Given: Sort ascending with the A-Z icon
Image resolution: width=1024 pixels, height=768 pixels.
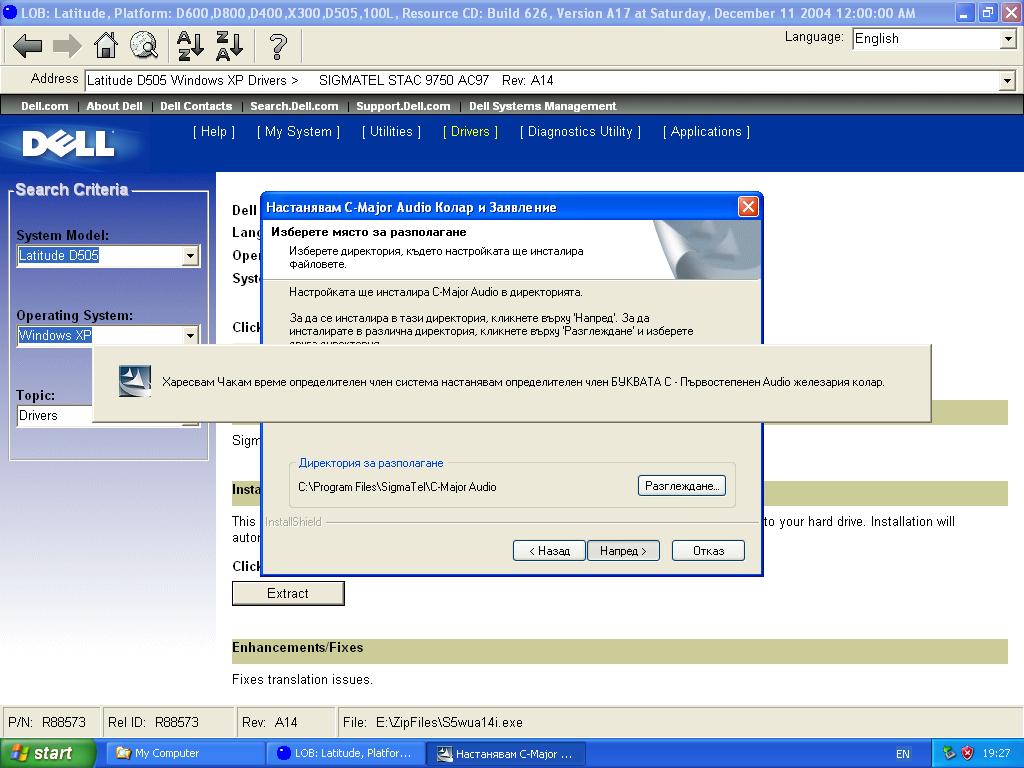Looking at the screenshot, I should pyautogui.click(x=190, y=46).
